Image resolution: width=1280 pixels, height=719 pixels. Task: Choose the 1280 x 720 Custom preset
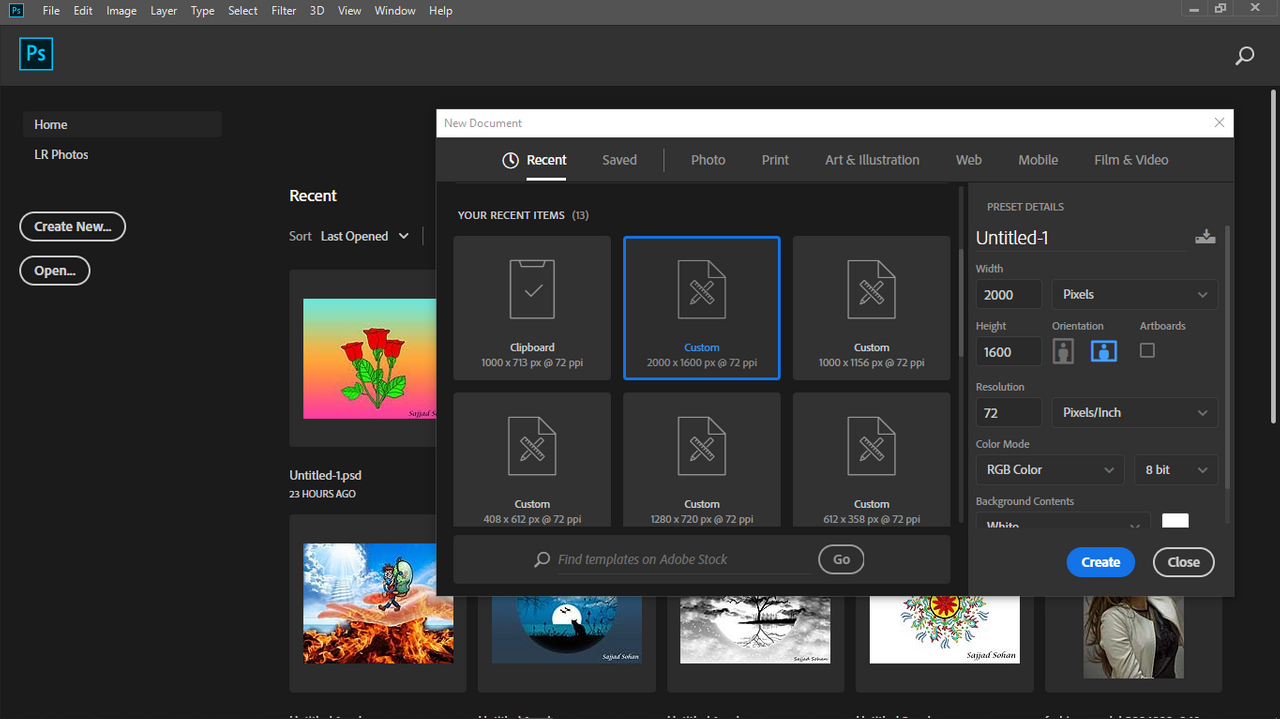[x=702, y=460]
